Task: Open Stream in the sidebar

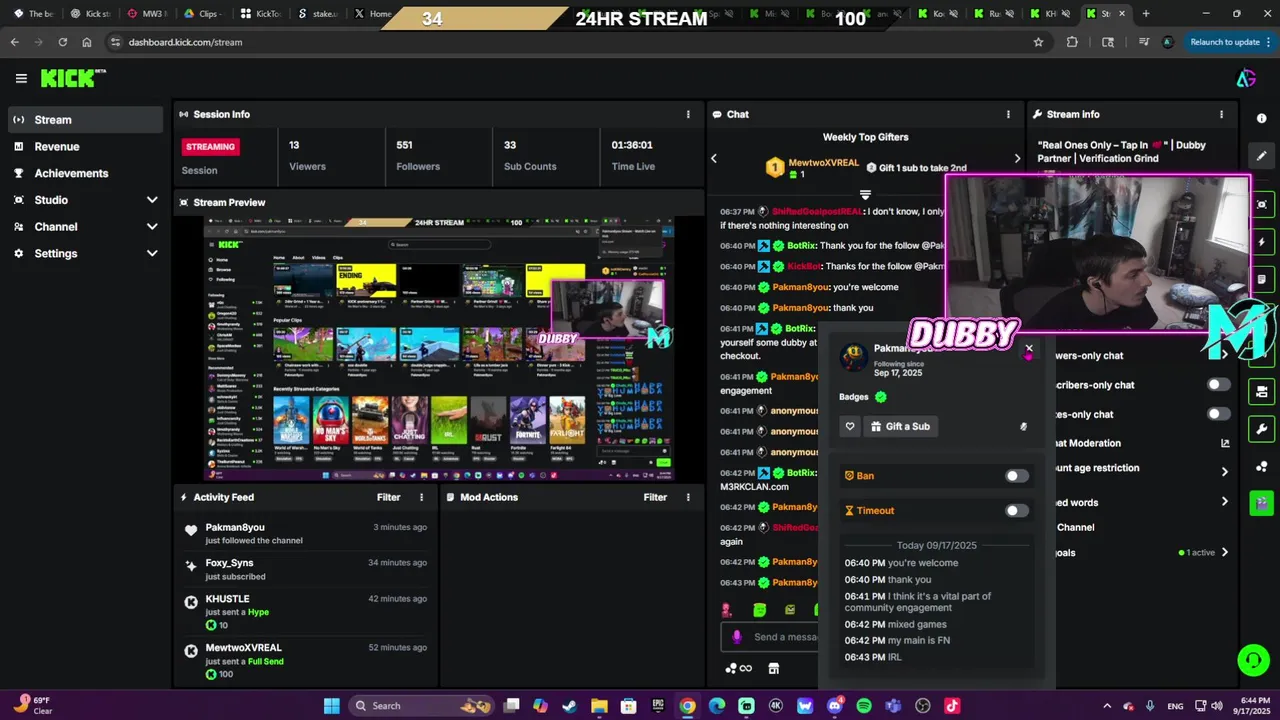Action: [x=85, y=120]
